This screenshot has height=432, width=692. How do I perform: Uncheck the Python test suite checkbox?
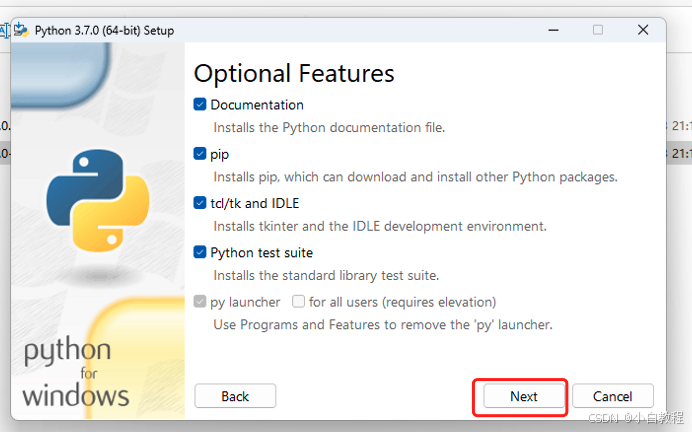coord(200,252)
